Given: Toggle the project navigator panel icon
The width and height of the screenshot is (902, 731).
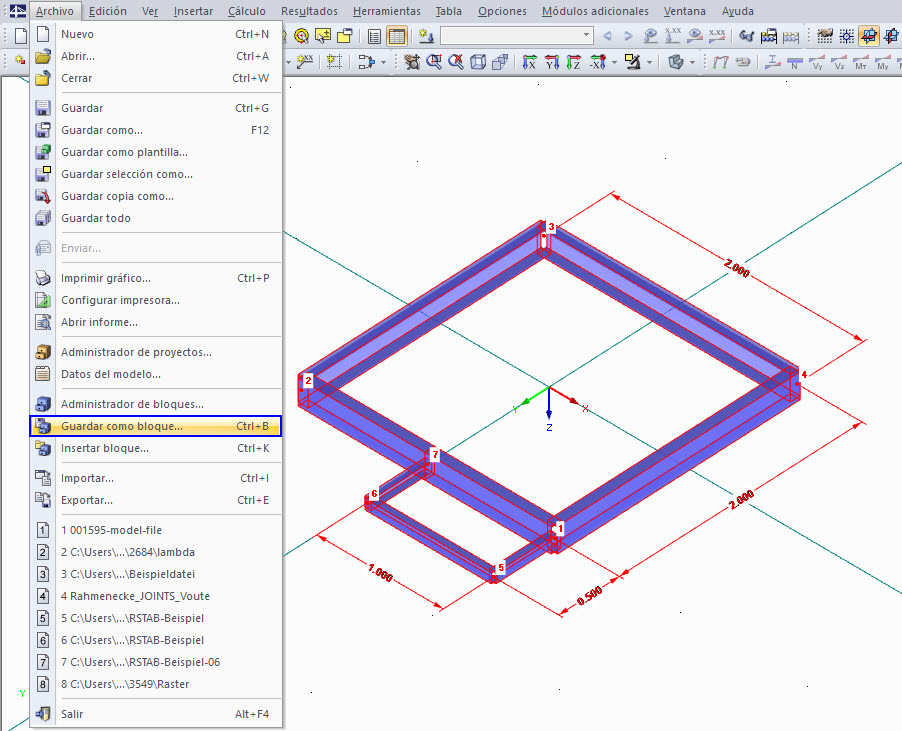Looking at the screenshot, I should click(374, 36).
